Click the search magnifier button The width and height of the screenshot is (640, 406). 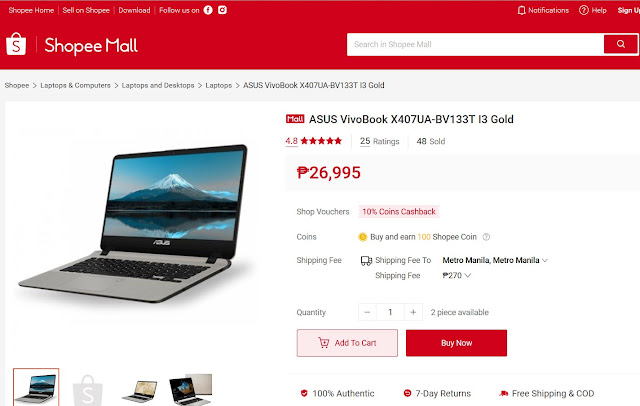(620, 44)
